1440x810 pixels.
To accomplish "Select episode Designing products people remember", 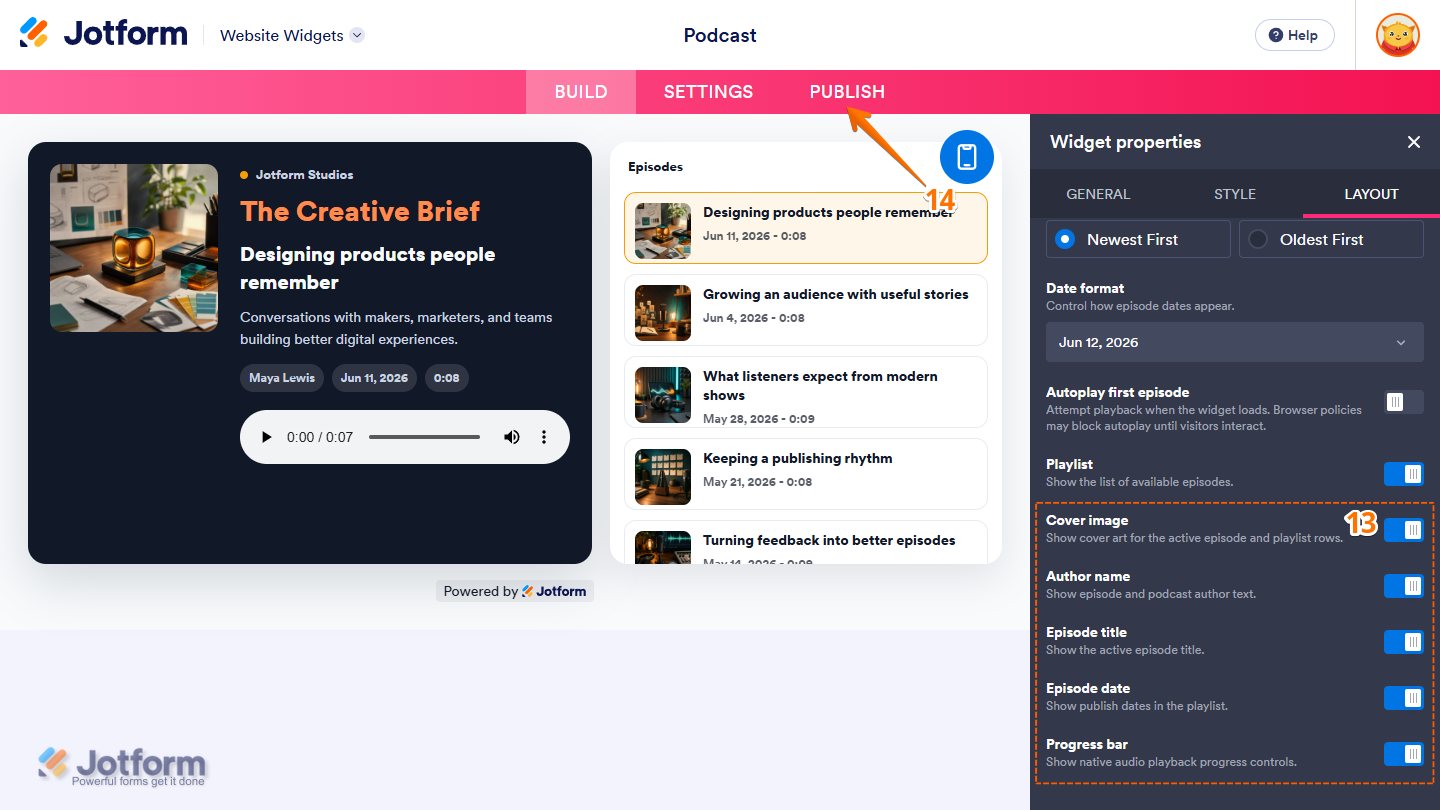I will click(x=806, y=228).
